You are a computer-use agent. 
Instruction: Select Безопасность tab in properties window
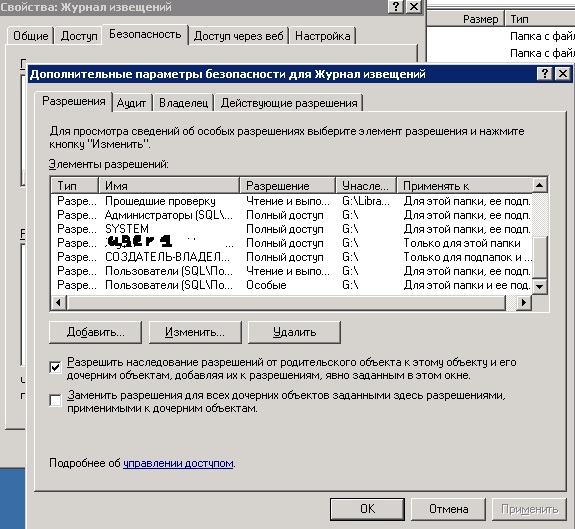(145, 34)
